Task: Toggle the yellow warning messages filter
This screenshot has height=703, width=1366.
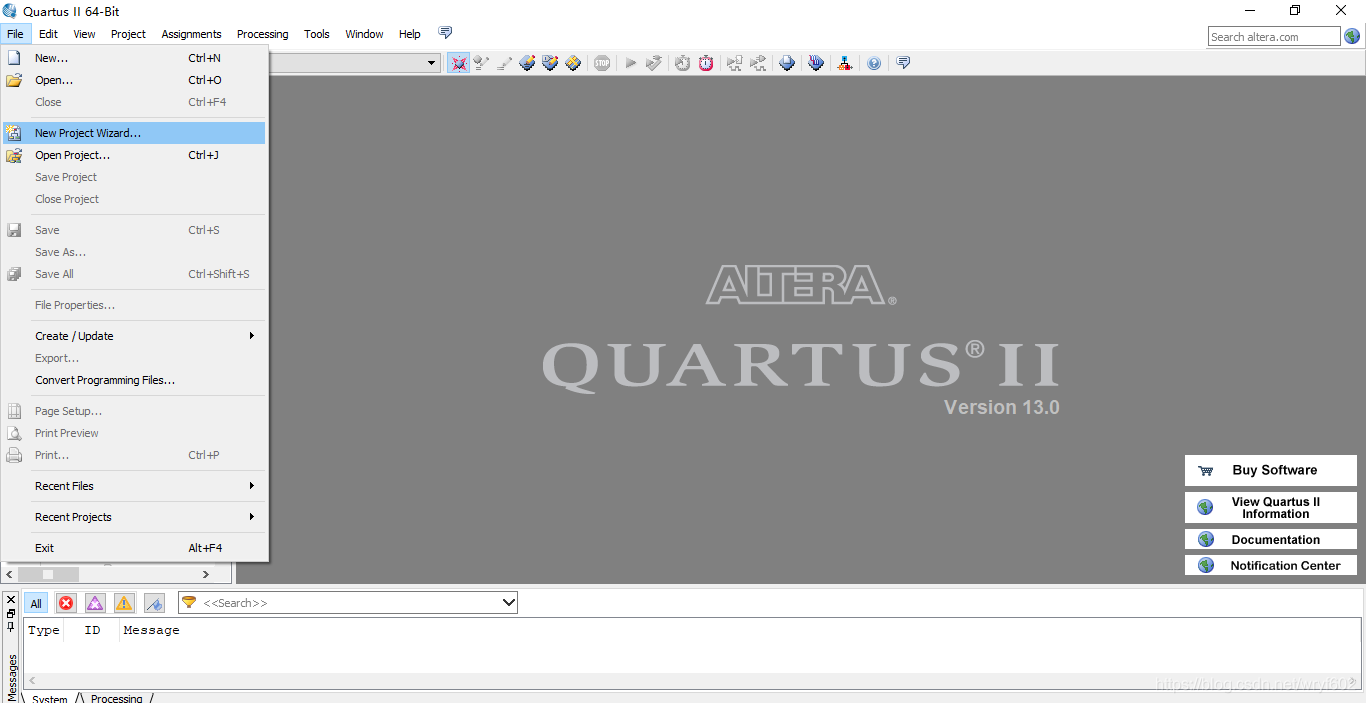Action: point(124,603)
